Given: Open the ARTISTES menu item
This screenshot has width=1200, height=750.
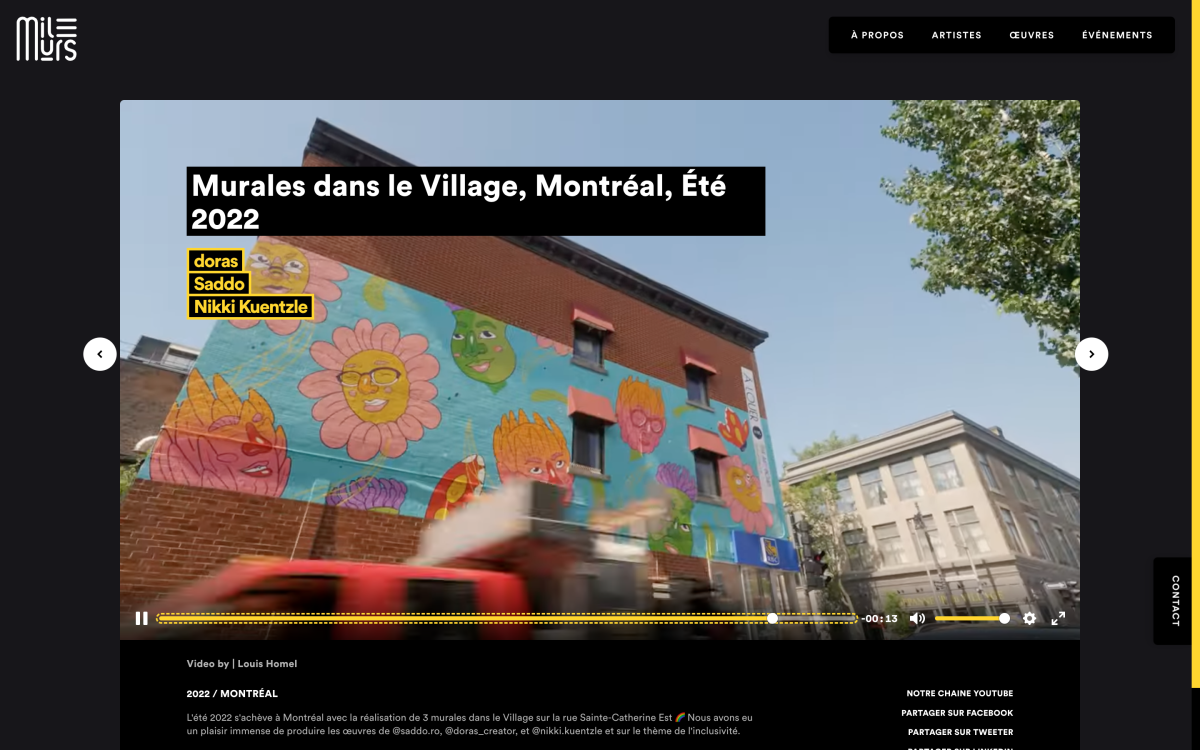Looking at the screenshot, I should point(956,35).
